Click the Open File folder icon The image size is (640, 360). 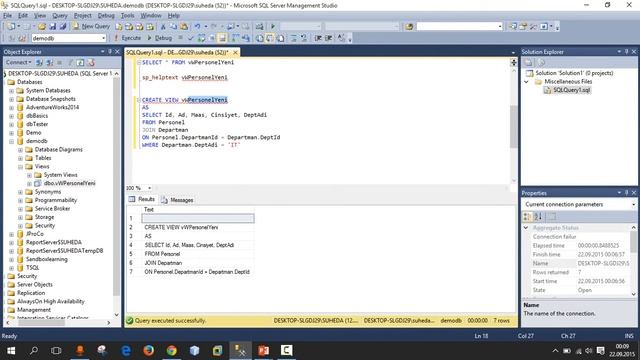(42, 27)
